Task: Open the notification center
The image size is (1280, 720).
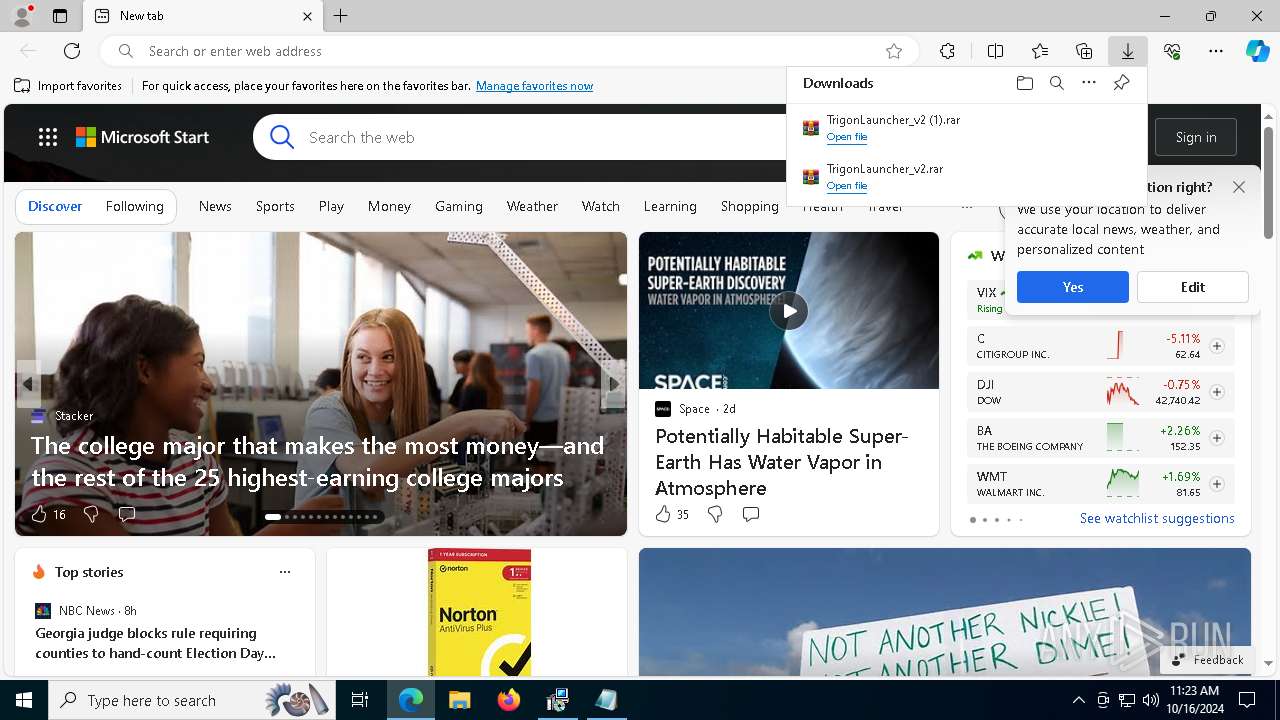Action: coord(1247,700)
